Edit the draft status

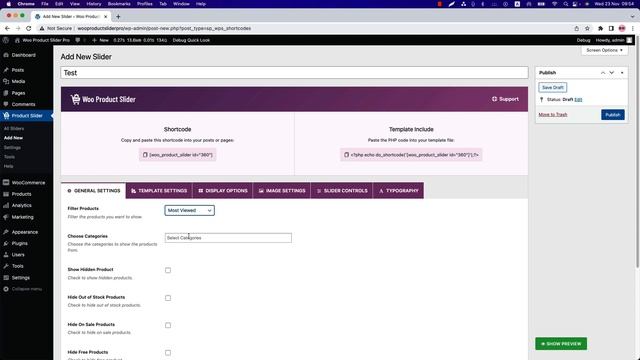point(578,100)
